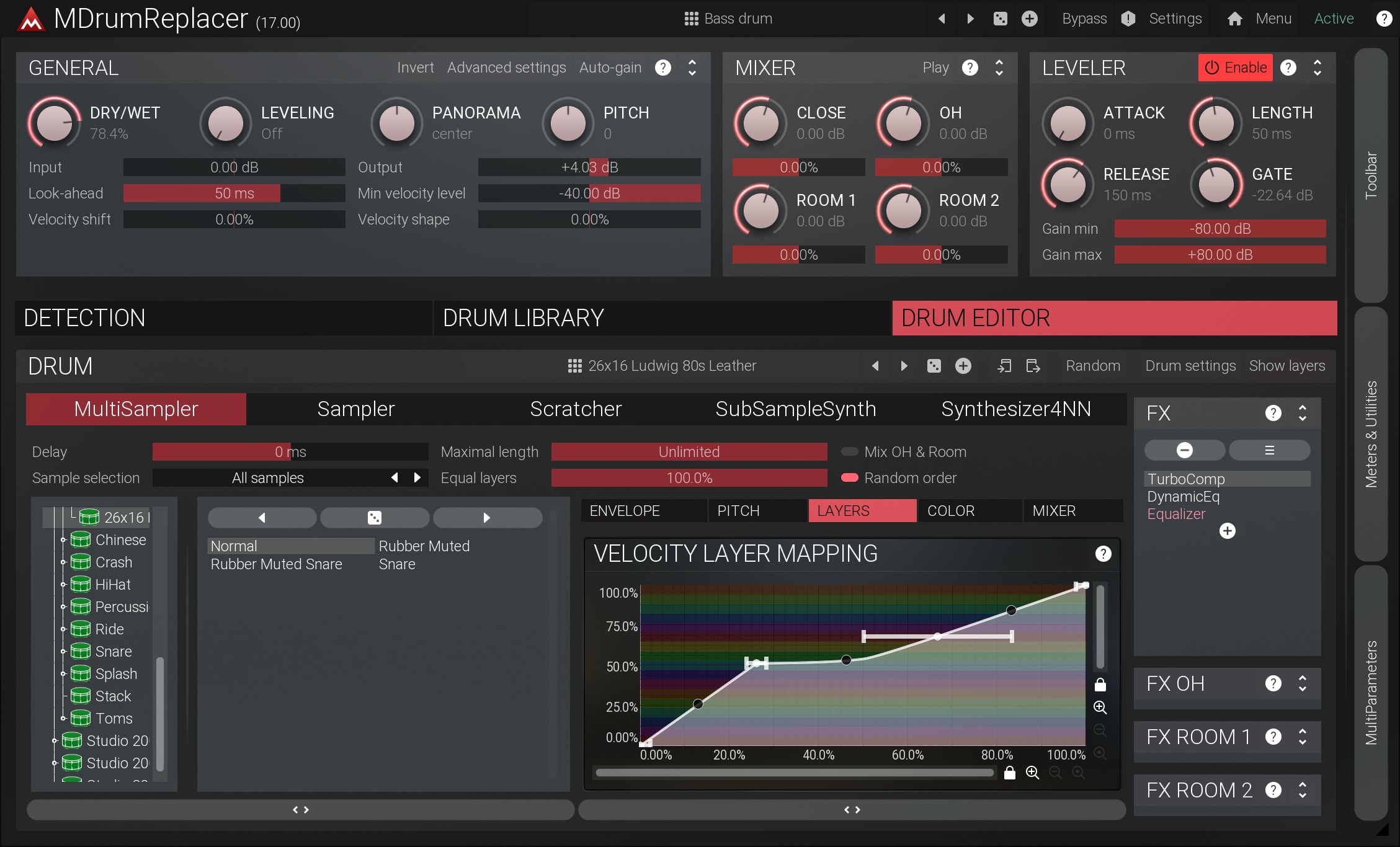Viewport: 1400px width, 847px height.
Task: Open the drum preset grid for 26x16 Ludwig
Action: [x=575, y=366]
